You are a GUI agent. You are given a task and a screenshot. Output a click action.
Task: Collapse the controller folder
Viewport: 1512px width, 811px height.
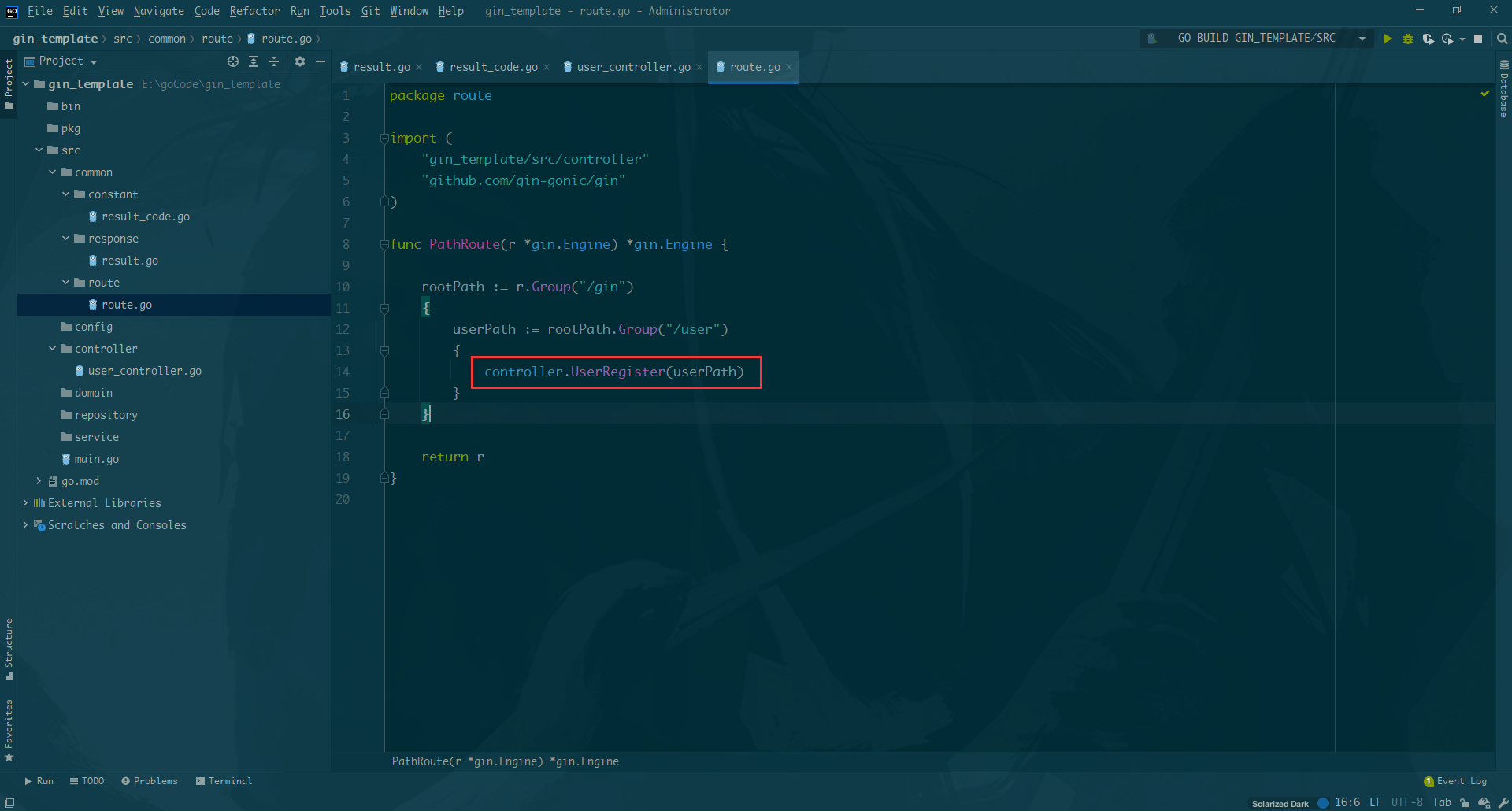[53, 348]
